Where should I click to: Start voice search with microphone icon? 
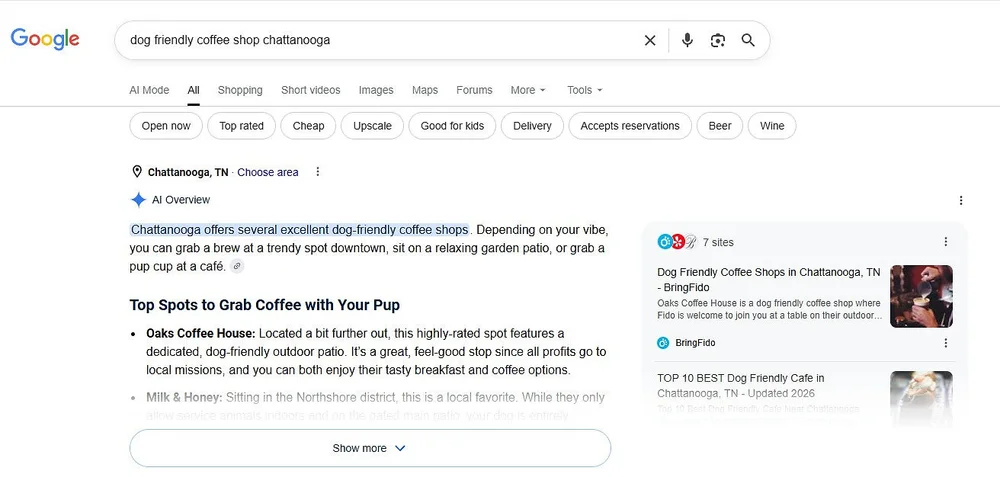tap(687, 40)
